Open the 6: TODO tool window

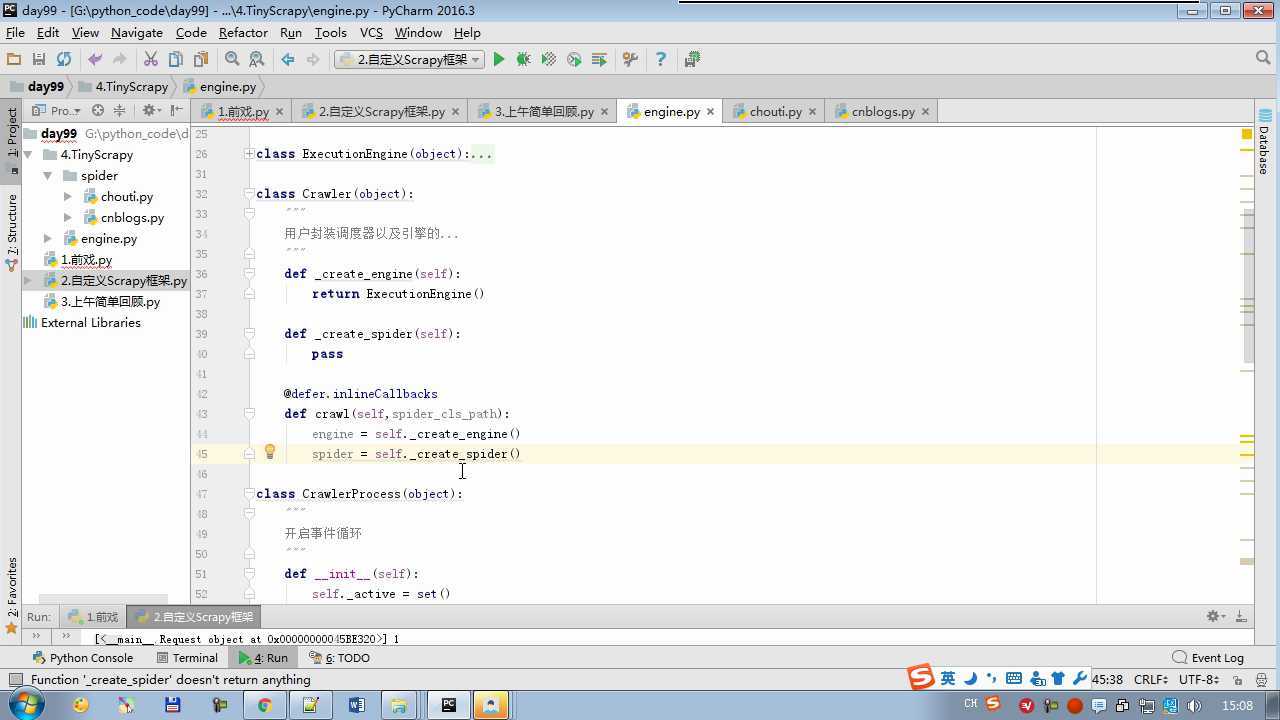[340, 658]
